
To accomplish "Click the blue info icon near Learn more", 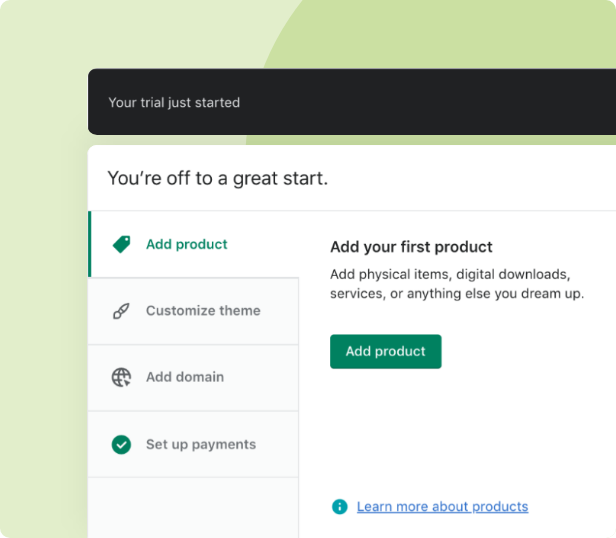I will click(x=340, y=507).
